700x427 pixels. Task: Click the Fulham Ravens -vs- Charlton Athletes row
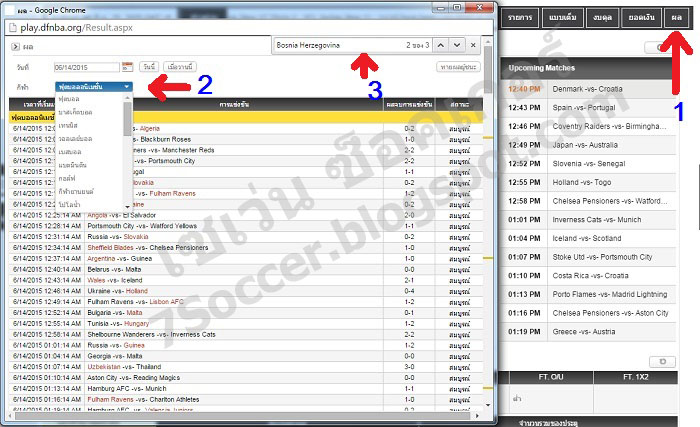[246, 400]
